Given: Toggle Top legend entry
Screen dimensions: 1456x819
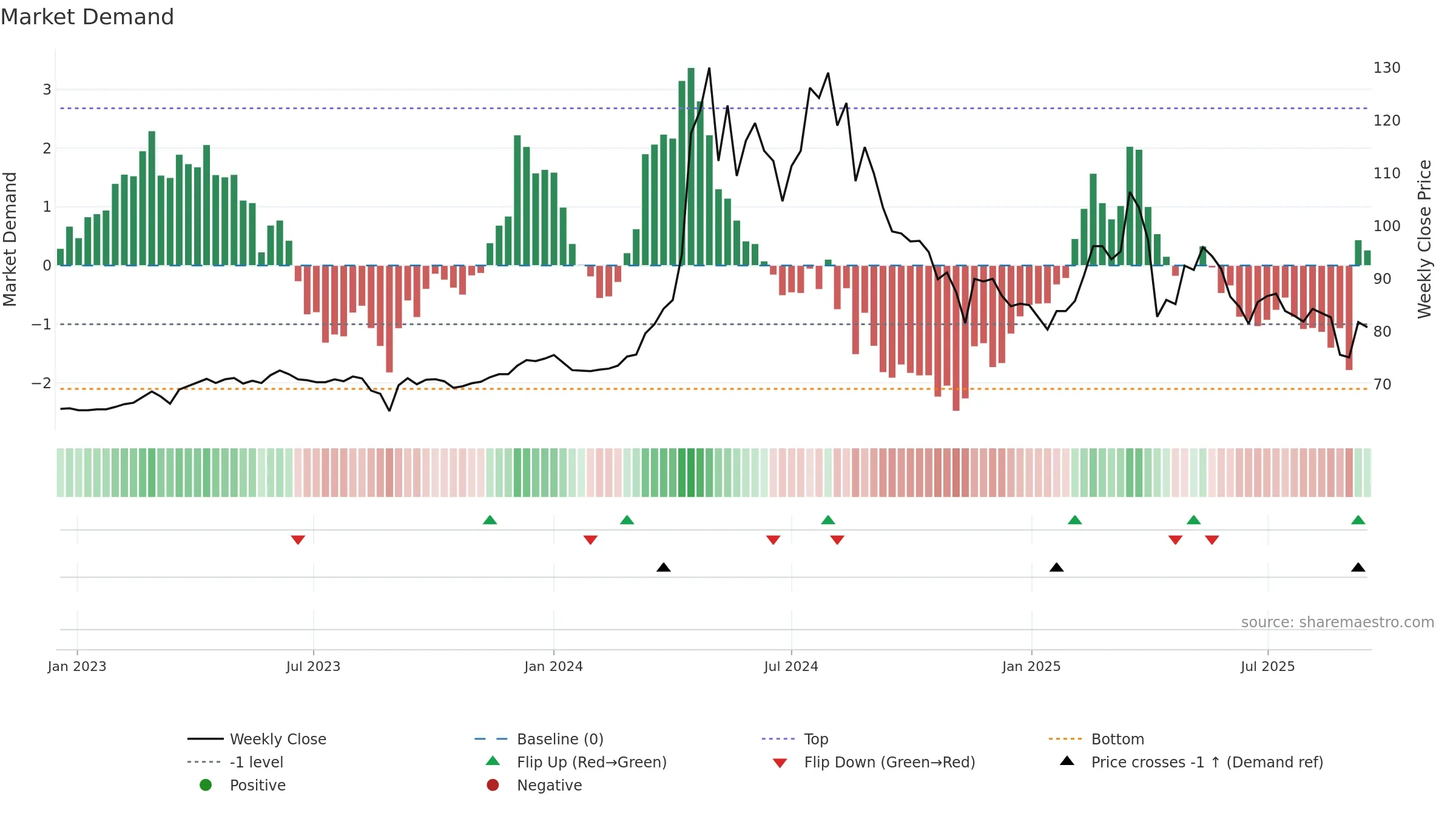Looking at the screenshot, I should point(795,739).
